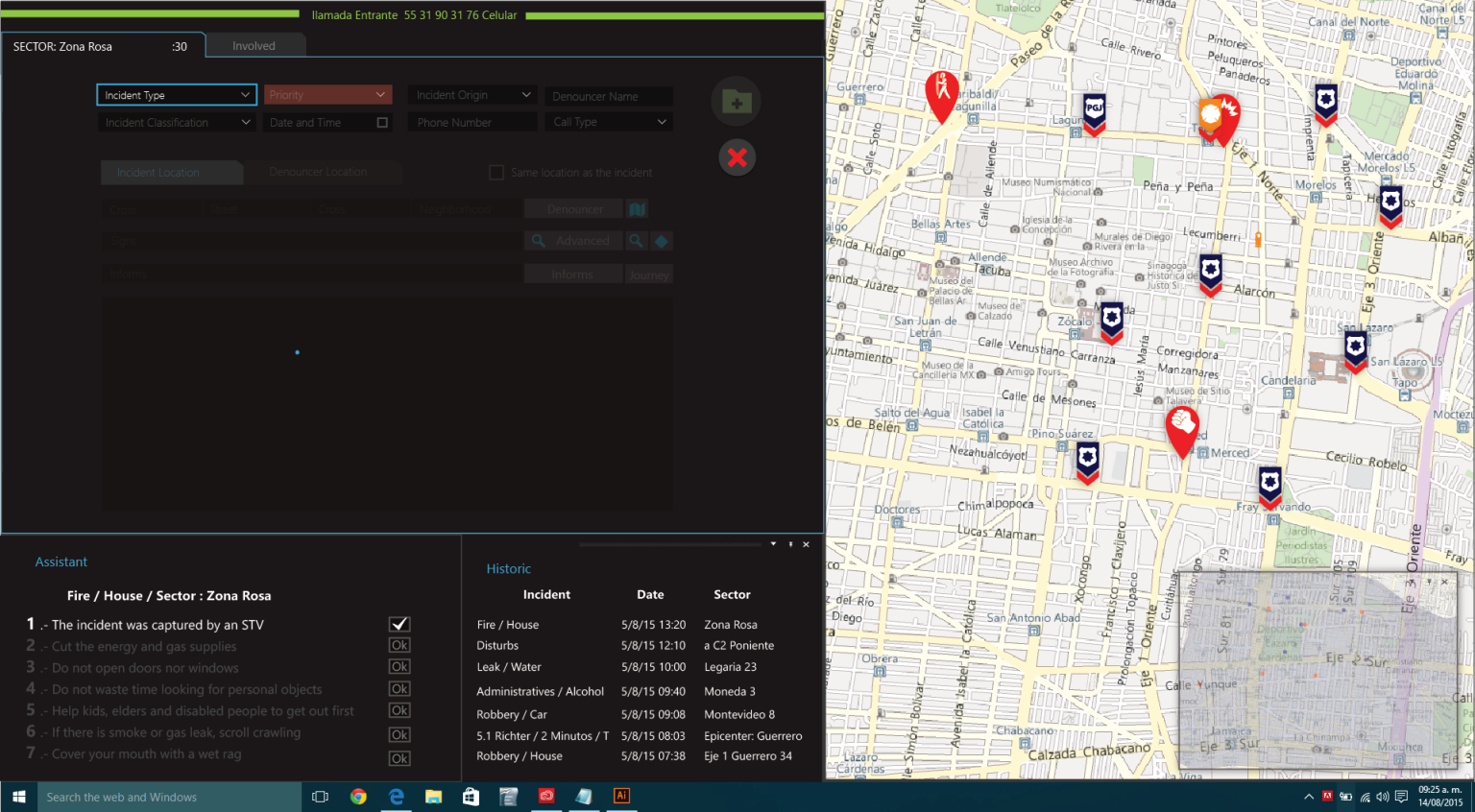The width and height of the screenshot is (1475, 812).
Task: Click Ok for 'Cut the energy and gas supplies'
Action: pos(399,646)
